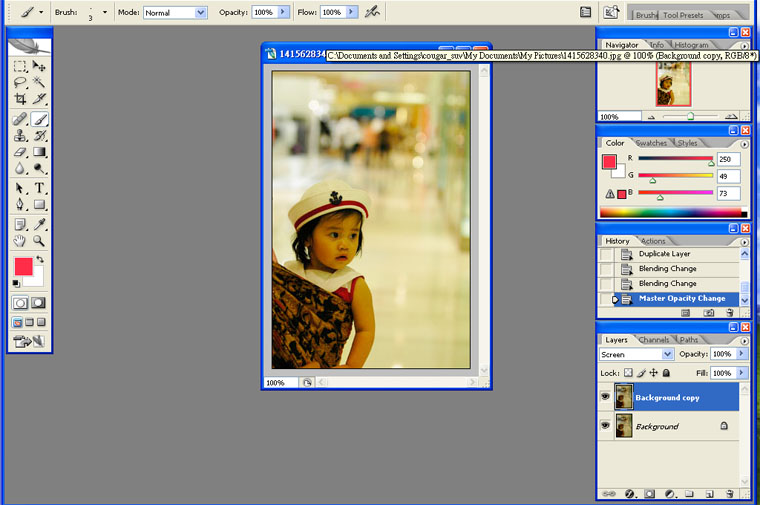
Task: Select the Hand tool
Action: (20, 240)
